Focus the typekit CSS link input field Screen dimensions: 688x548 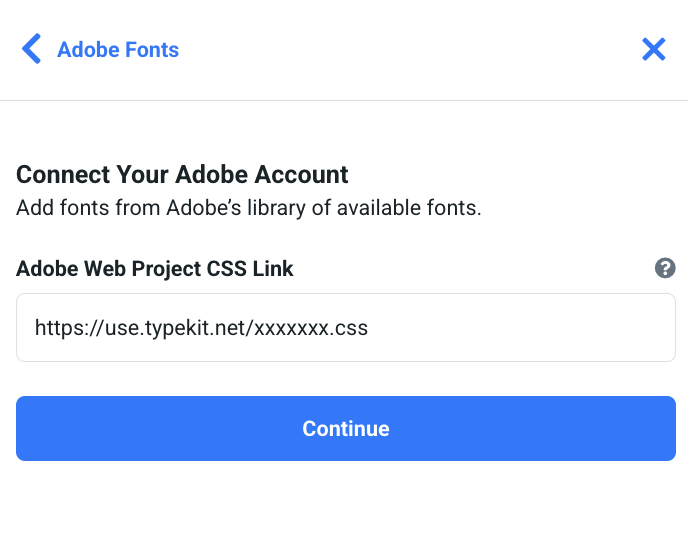point(346,327)
